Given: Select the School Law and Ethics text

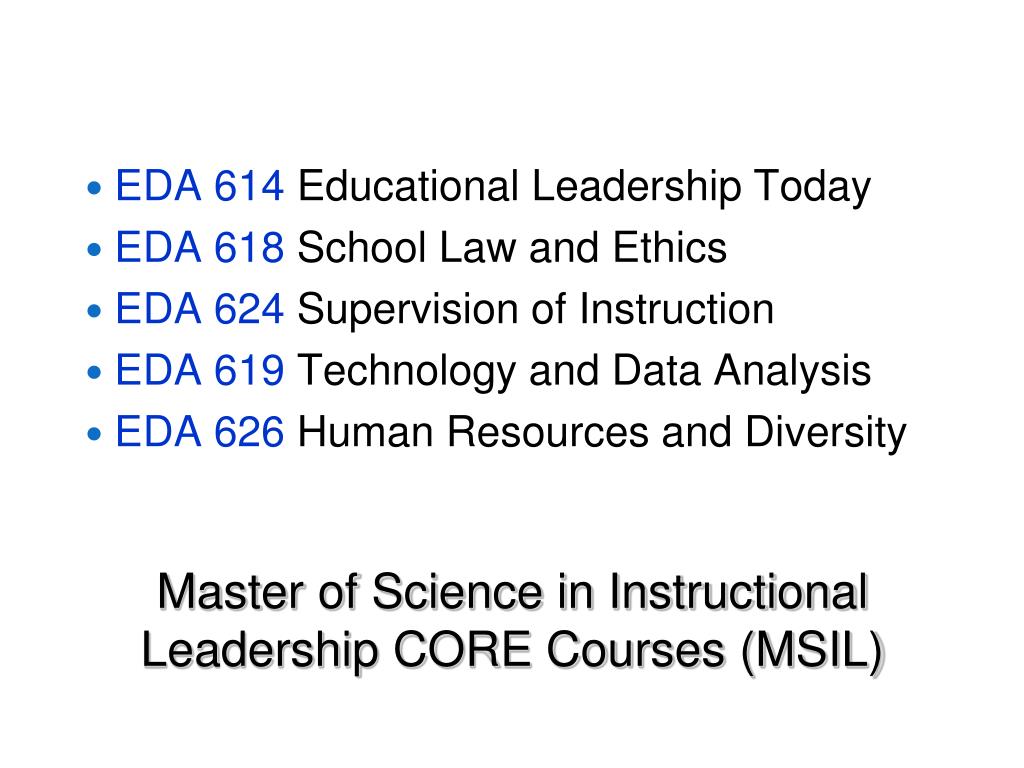Looking at the screenshot, I should pyautogui.click(x=512, y=248).
